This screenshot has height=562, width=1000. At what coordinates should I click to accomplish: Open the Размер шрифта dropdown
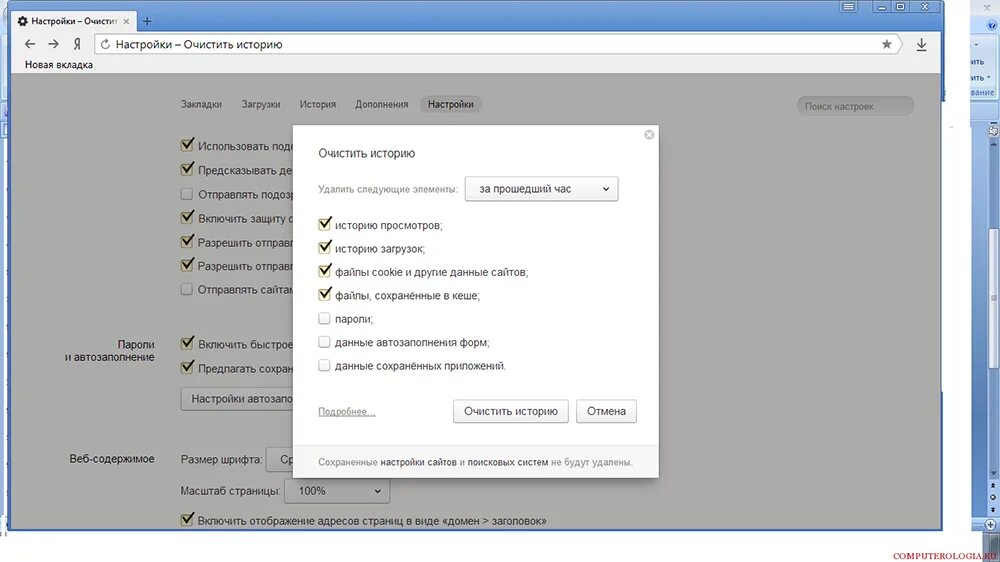[279, 459]
